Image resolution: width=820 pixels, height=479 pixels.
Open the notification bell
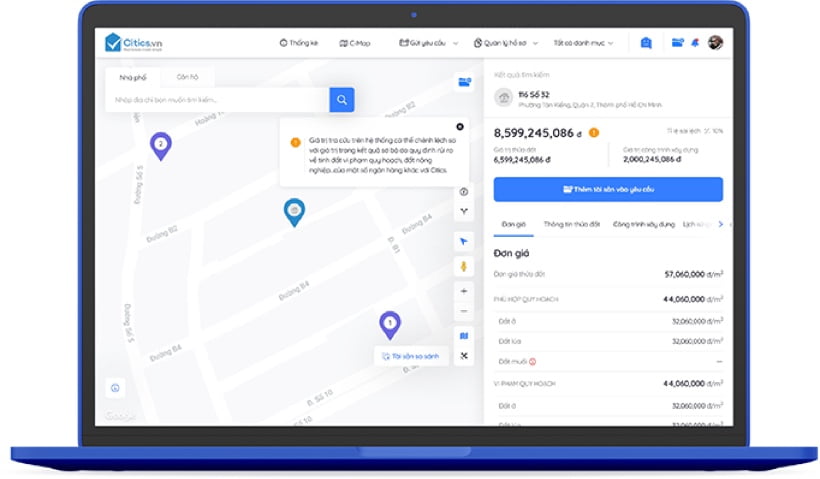click(695, 43)
